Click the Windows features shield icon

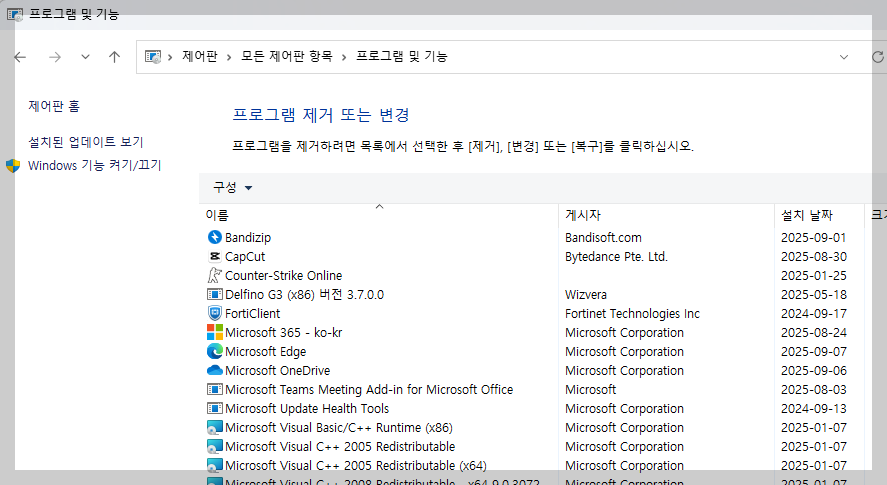(x=13, y=165)
